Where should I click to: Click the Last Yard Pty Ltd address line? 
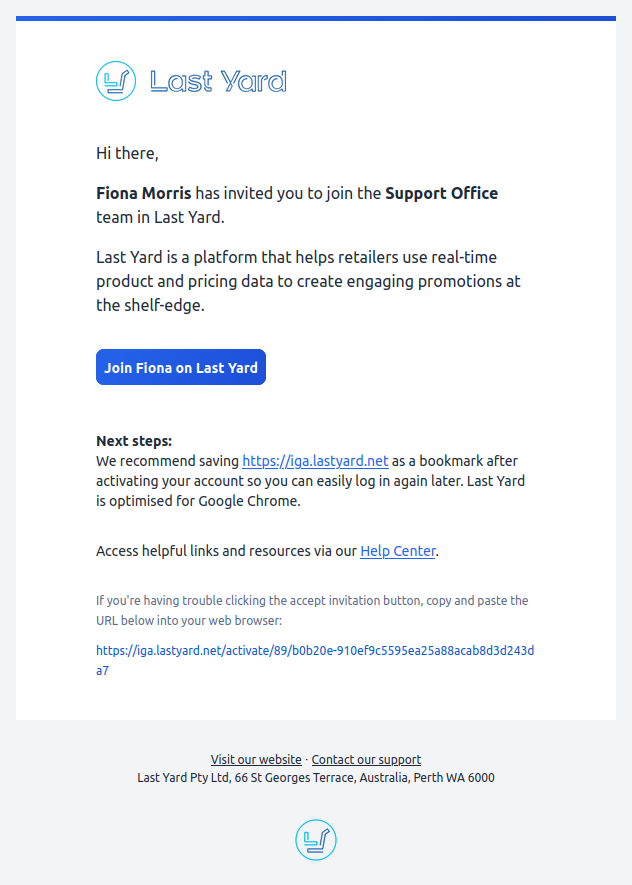click(316, 778)
